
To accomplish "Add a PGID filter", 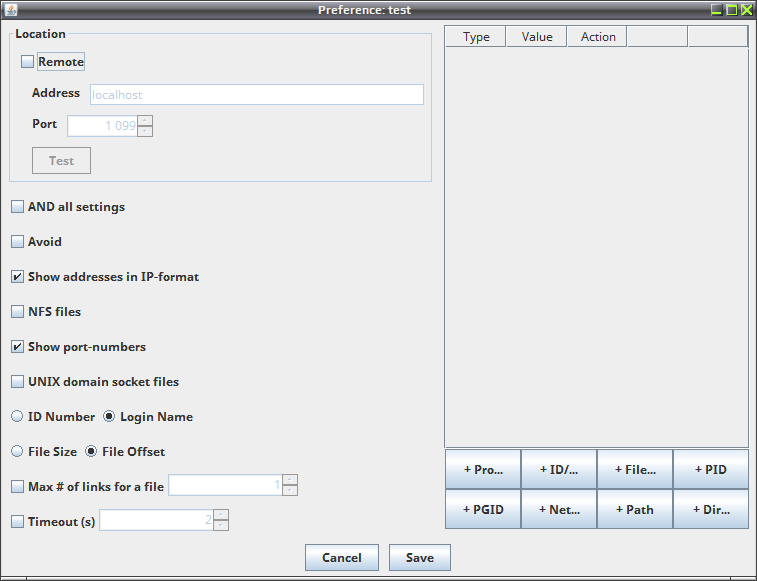I will [483, 510].
